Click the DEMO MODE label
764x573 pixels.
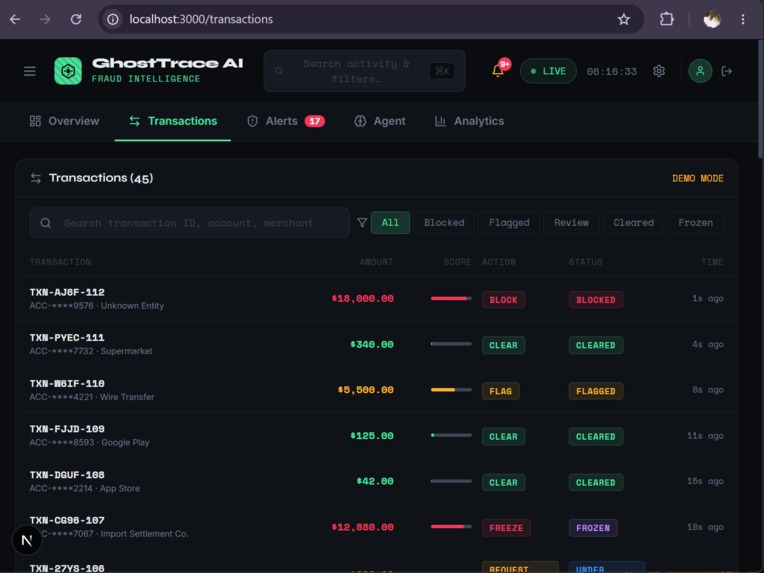pos(698,178)
